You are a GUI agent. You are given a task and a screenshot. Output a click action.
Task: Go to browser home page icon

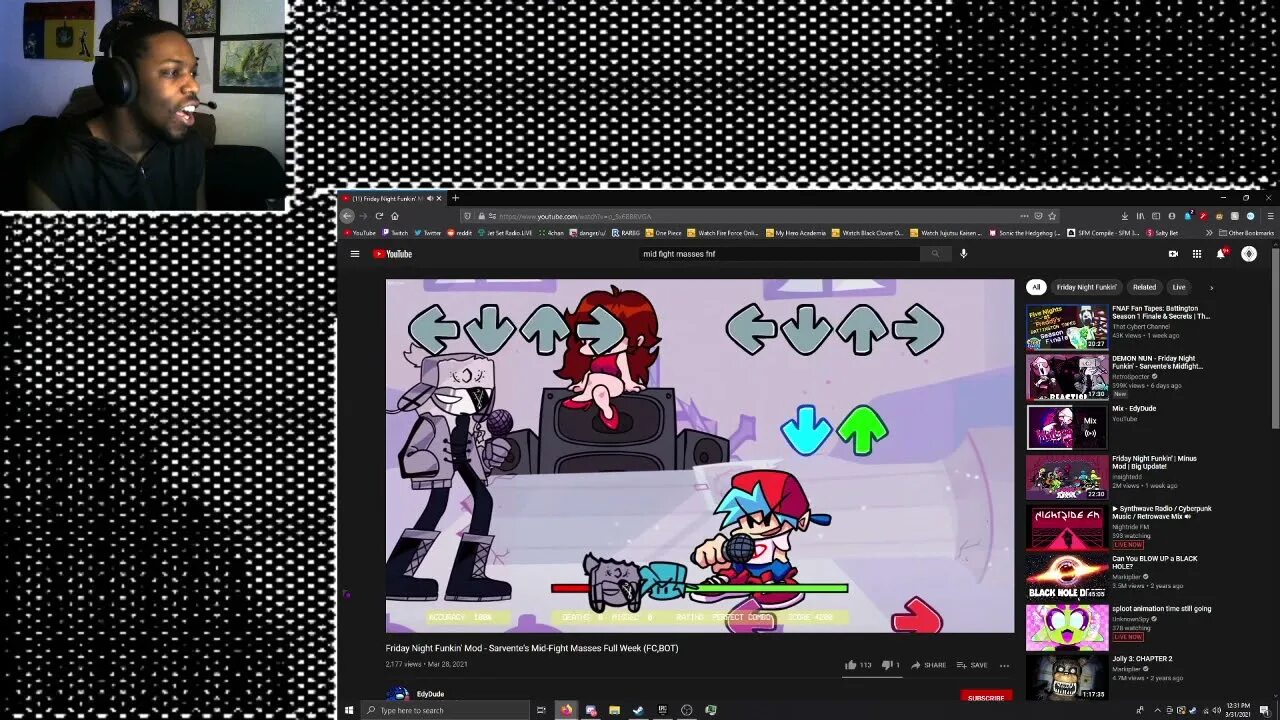(x=395, y=216)
